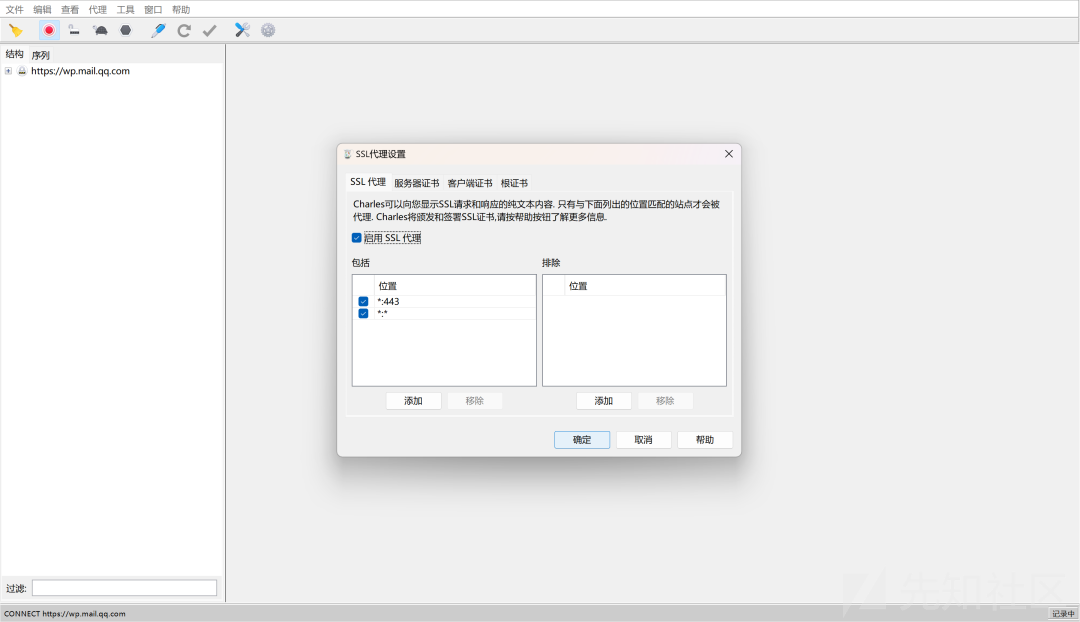Uncheck the *:* location checkbox
1080x622 pixels.
click(x=363, y=313)
